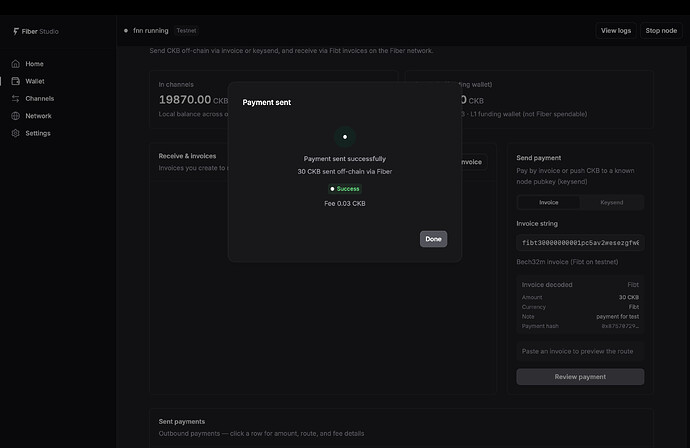Open the Home page
690x448 pixels.
pos(34,64)
